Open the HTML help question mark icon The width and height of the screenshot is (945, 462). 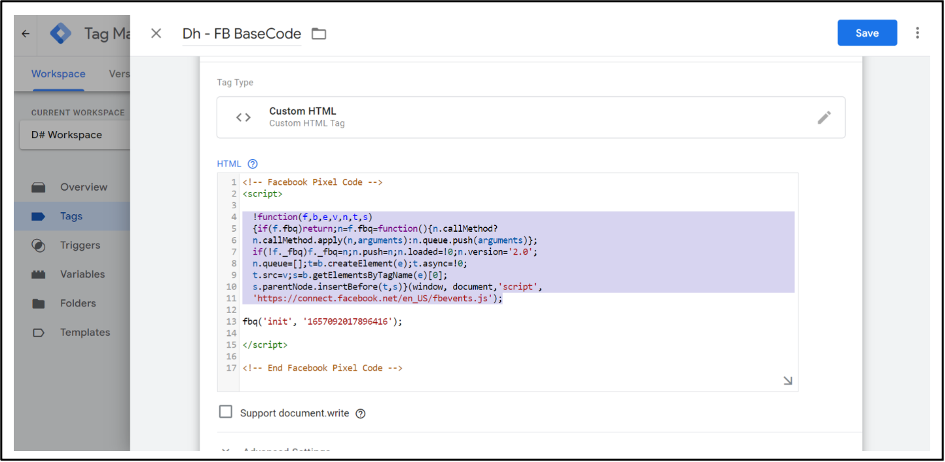click(253, 164)
